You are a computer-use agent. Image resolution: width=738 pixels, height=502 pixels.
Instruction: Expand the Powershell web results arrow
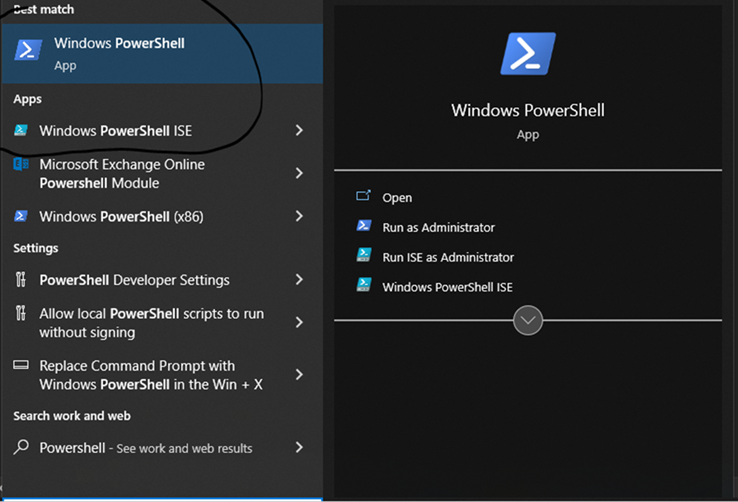point(299,448)
